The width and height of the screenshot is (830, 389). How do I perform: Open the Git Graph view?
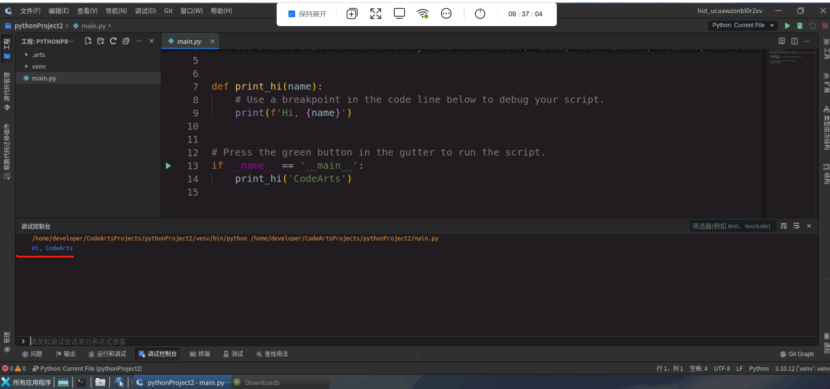[797, 354]
